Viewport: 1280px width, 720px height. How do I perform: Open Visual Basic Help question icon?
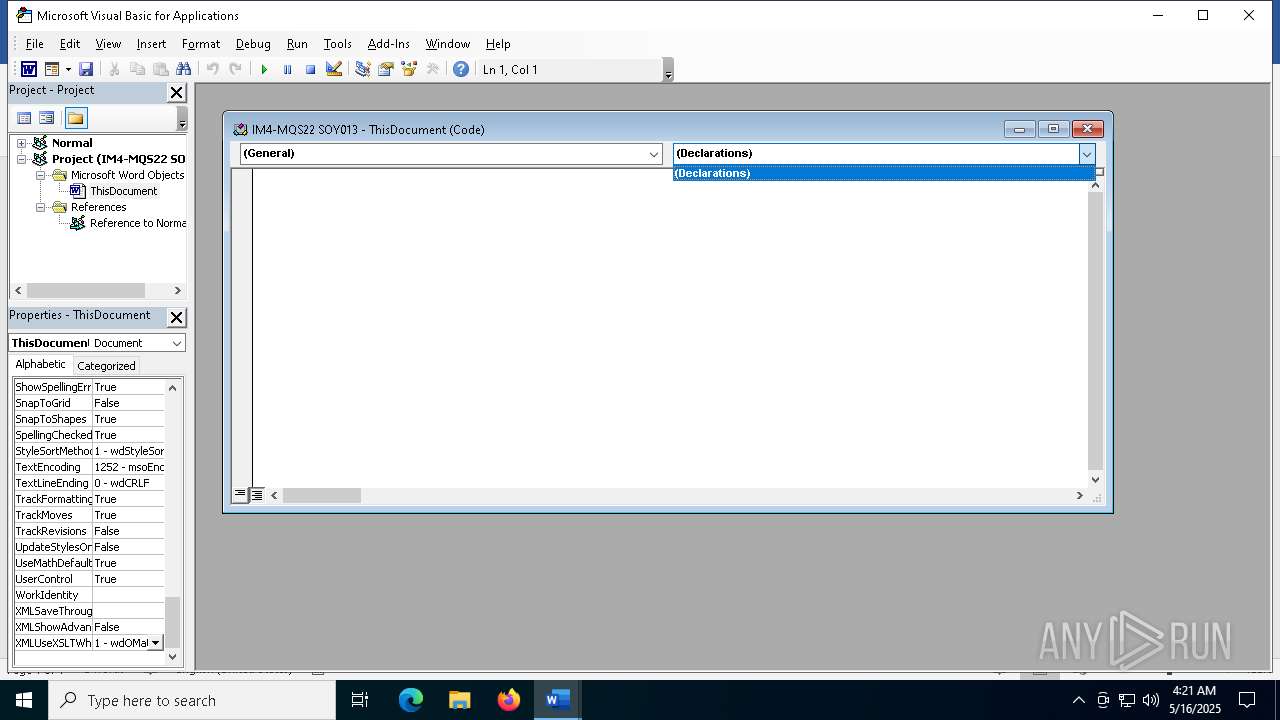pyautogui.click(x=460, y=69)
